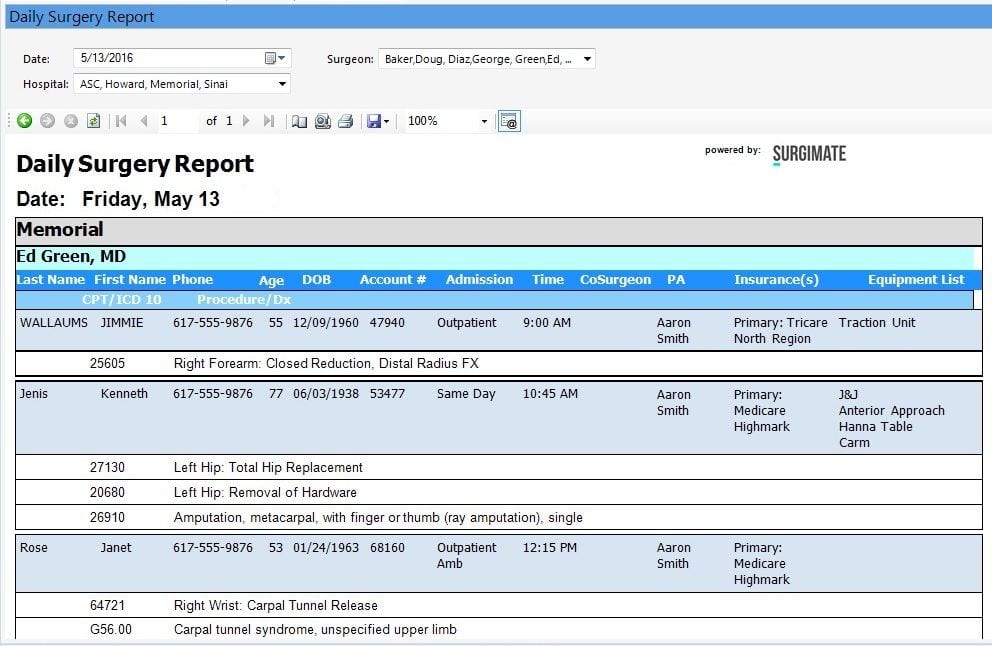
Task: Print the report using the printer icon
Action: tap(343, 120)
